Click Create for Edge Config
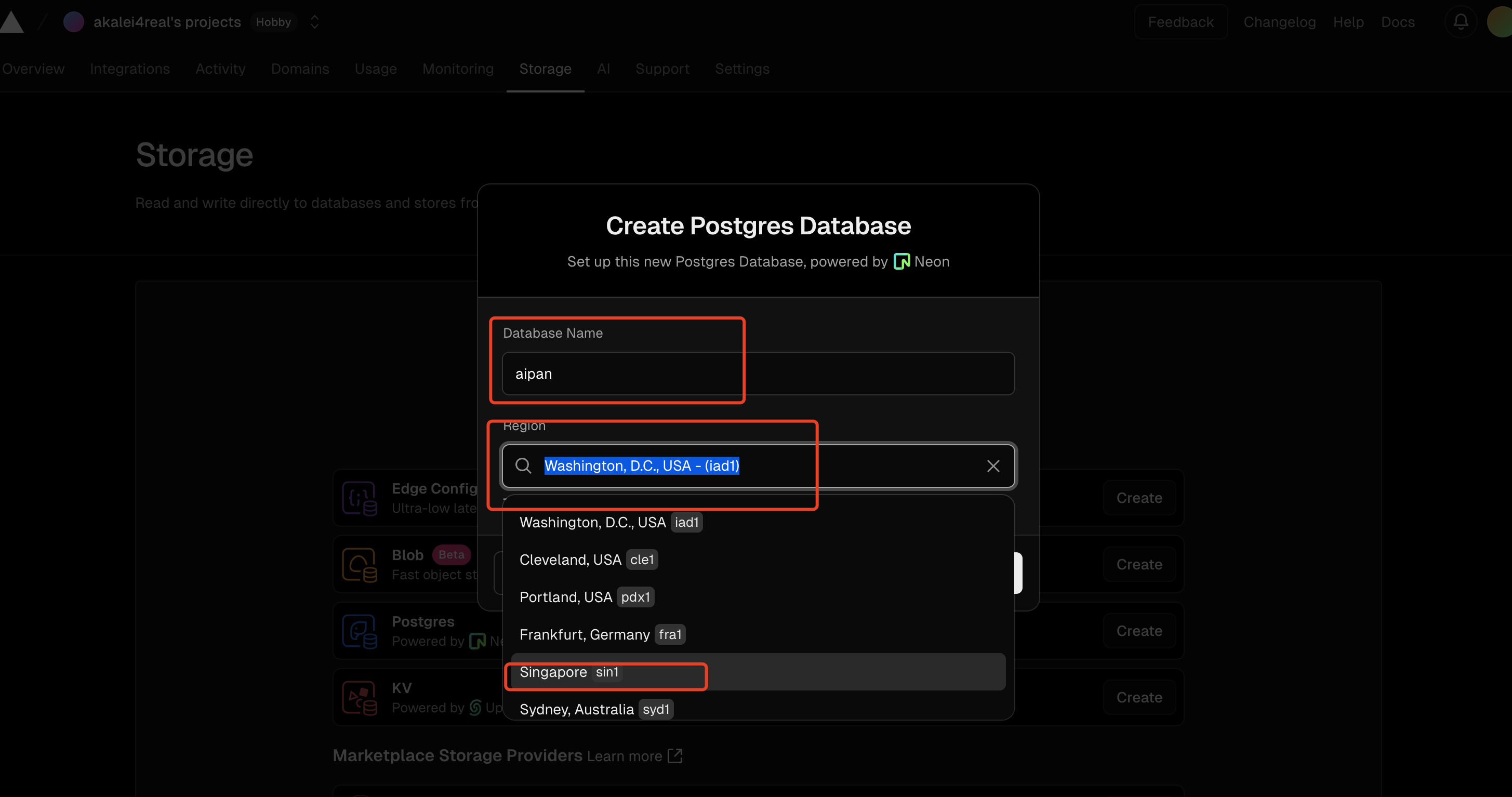 (x=1139, y=498)
